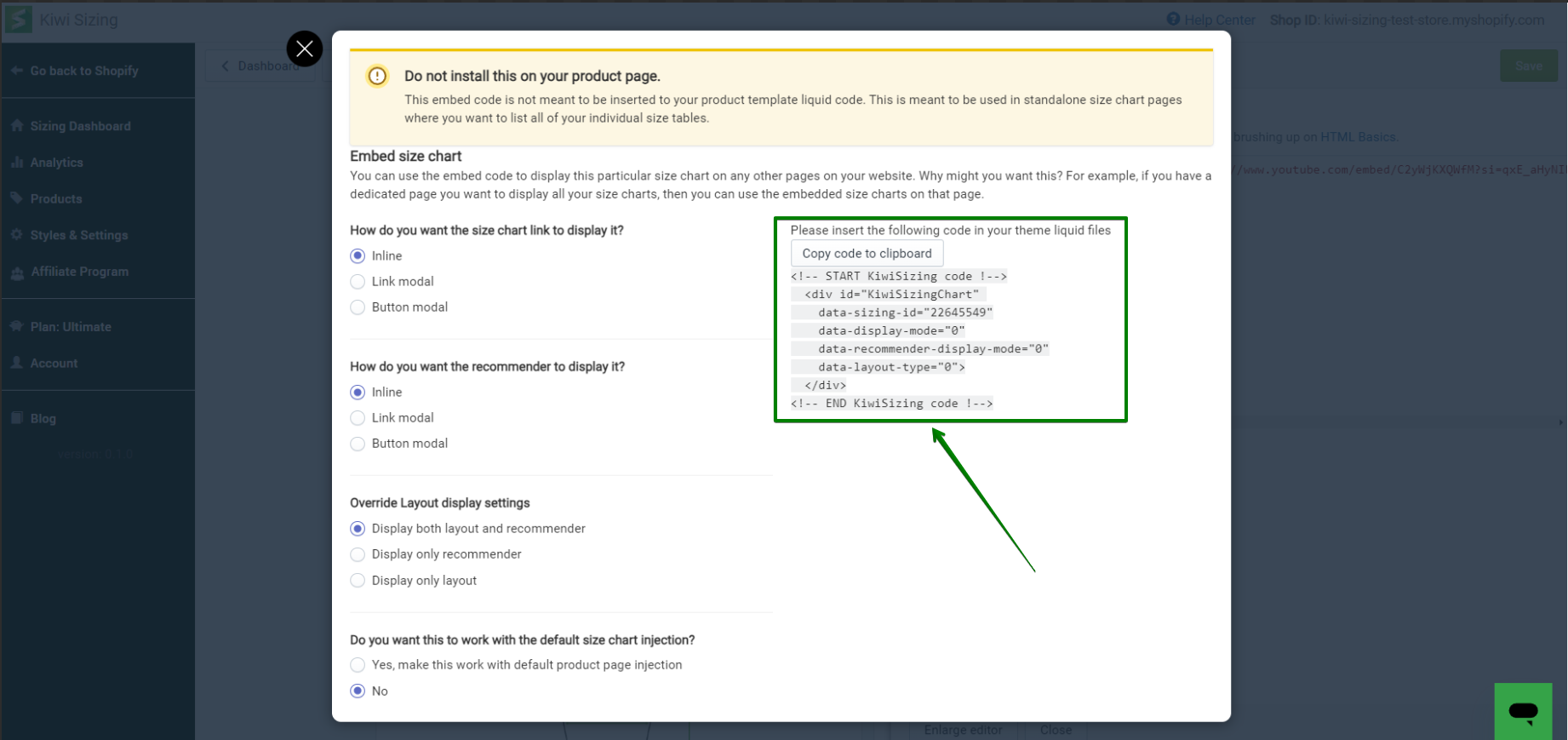This screenshot has height=740, width=1568.
Task: Click the Shop ID text in header
Action: pos(1407,20)
